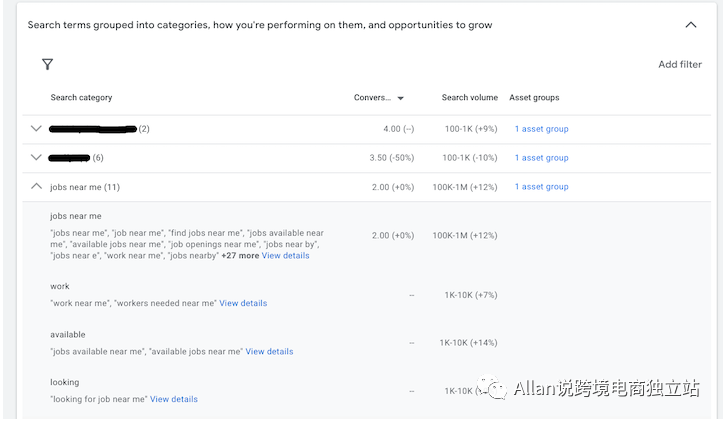The width and height of the screenshot is (723, 421).
Task: Open asset group link for jobs near me
Action: (x=541, y=187)
